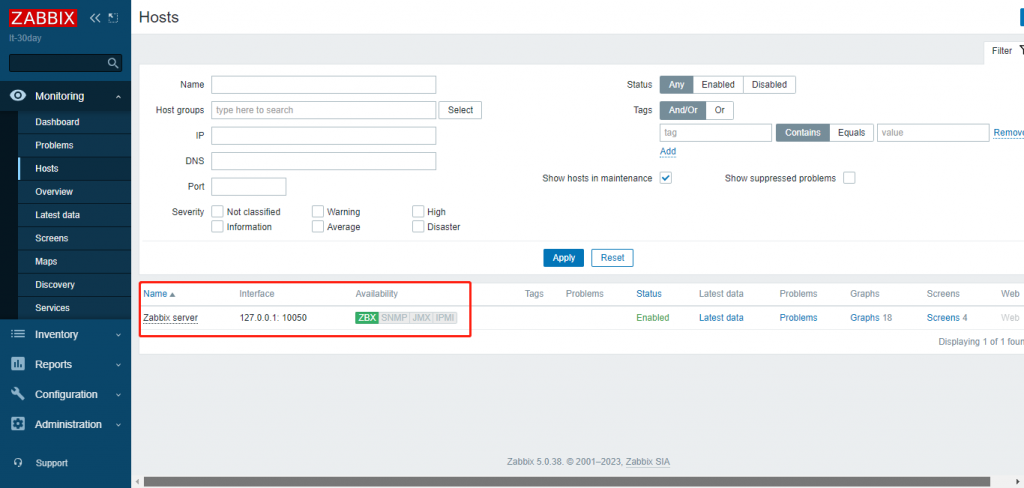Select Or tags mode
This screenshot has height=488, width=1024.
click(x=720, y=110)
